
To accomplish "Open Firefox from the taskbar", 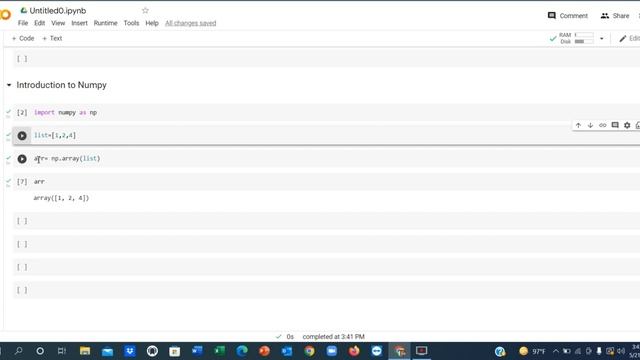I will (x=354, y=351).
